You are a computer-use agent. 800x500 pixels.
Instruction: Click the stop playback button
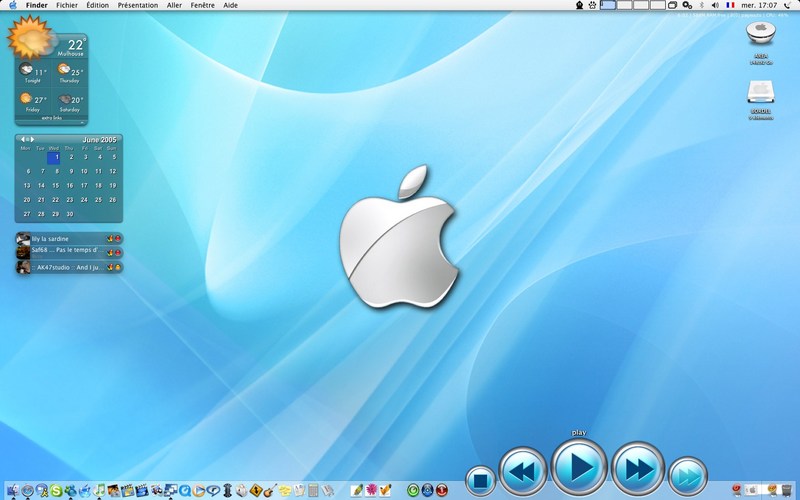pyautogui.click(x=480, y=481)
